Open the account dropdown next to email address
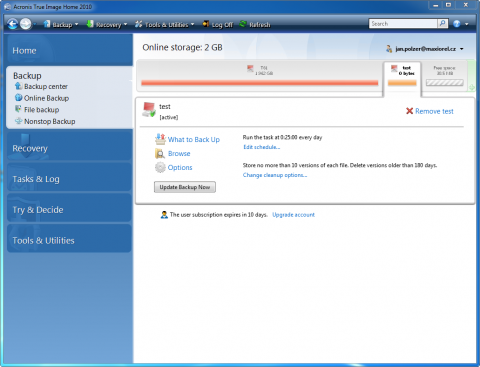 462,49
